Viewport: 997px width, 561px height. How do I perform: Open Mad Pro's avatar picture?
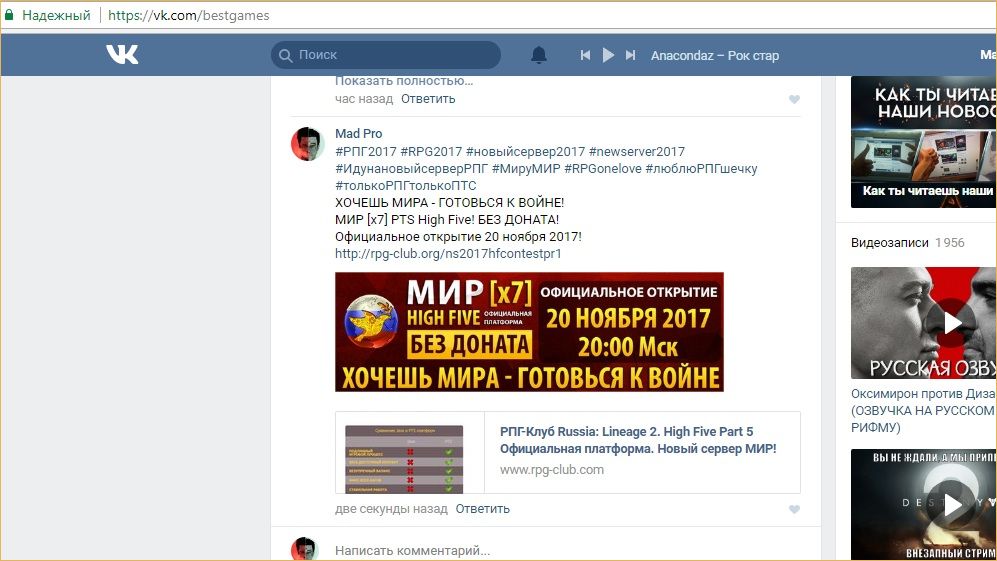click(x=308, y=144)
